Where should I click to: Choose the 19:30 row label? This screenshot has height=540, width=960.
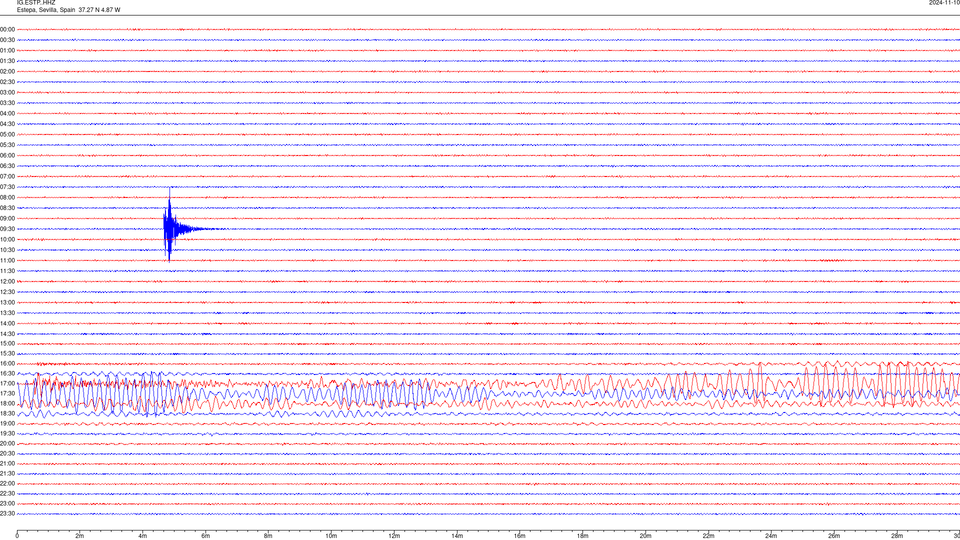7,433
